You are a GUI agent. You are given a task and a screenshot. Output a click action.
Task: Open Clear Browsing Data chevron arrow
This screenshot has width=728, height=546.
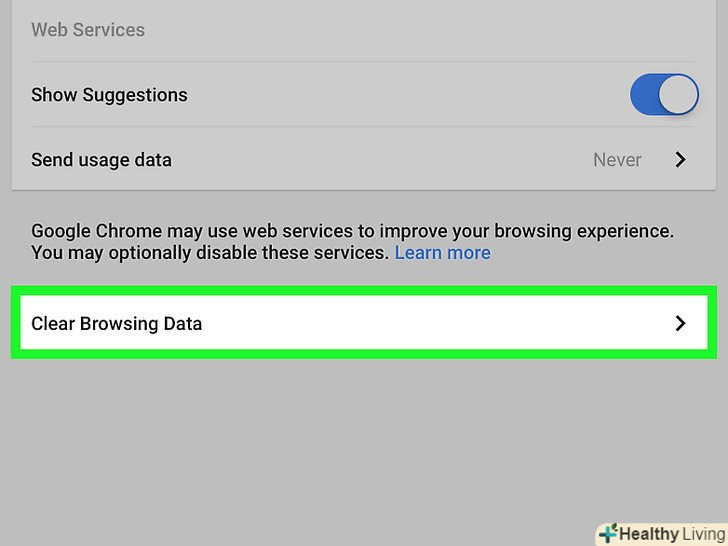point(680,323)
